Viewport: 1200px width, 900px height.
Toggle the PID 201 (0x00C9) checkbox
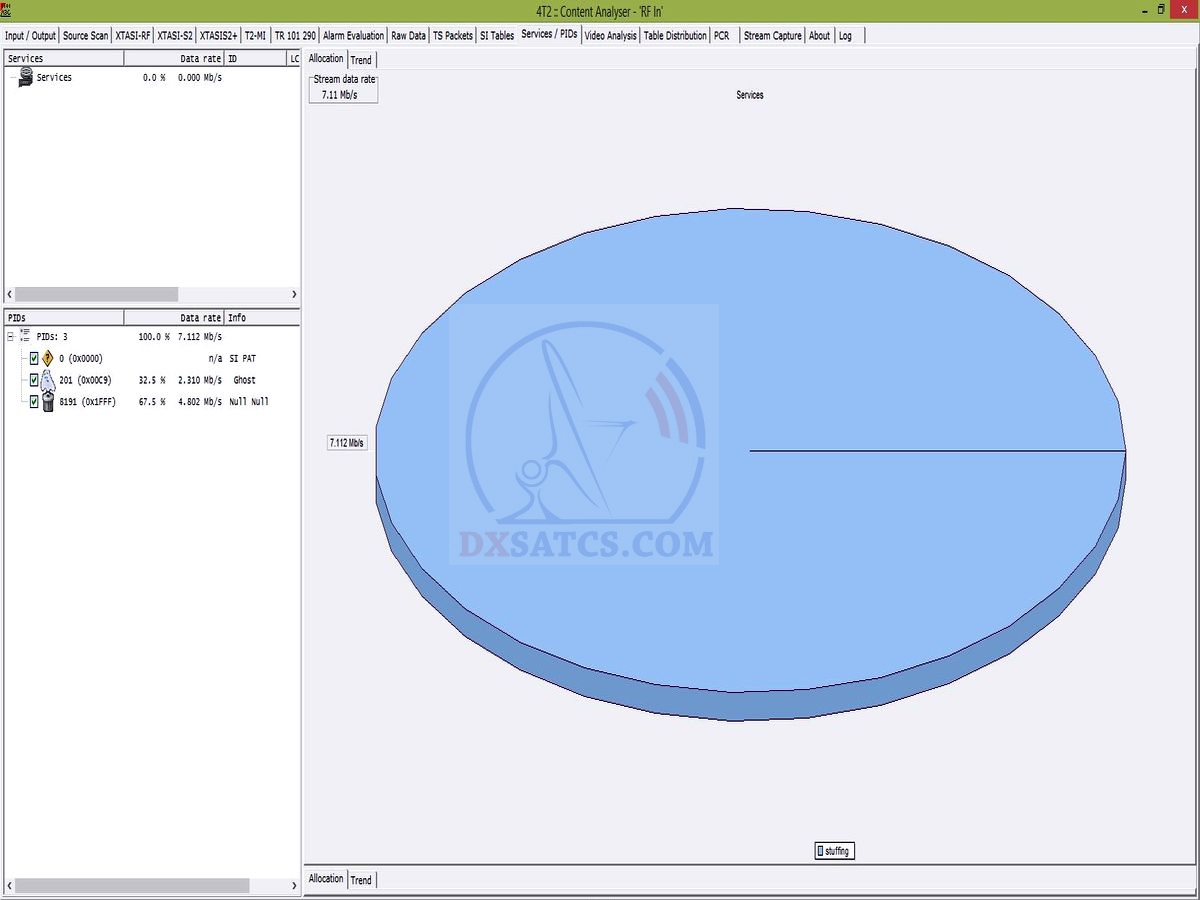pyautogui.click(x=34, y=380)
